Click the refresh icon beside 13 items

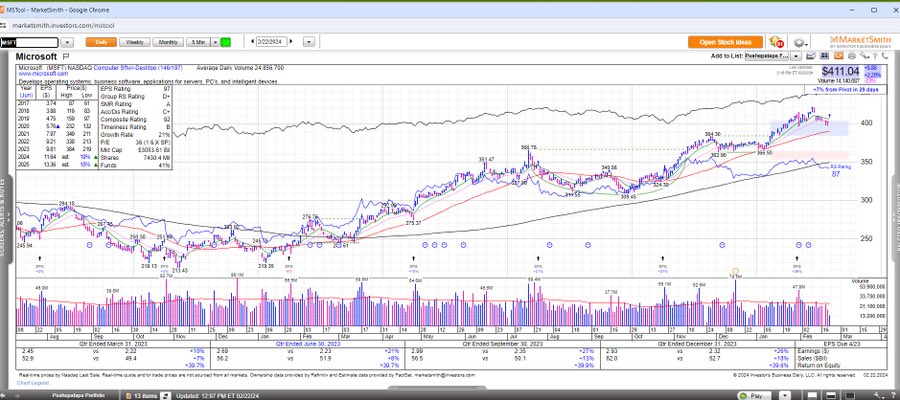pyautogui.click(x=165, y=395)
